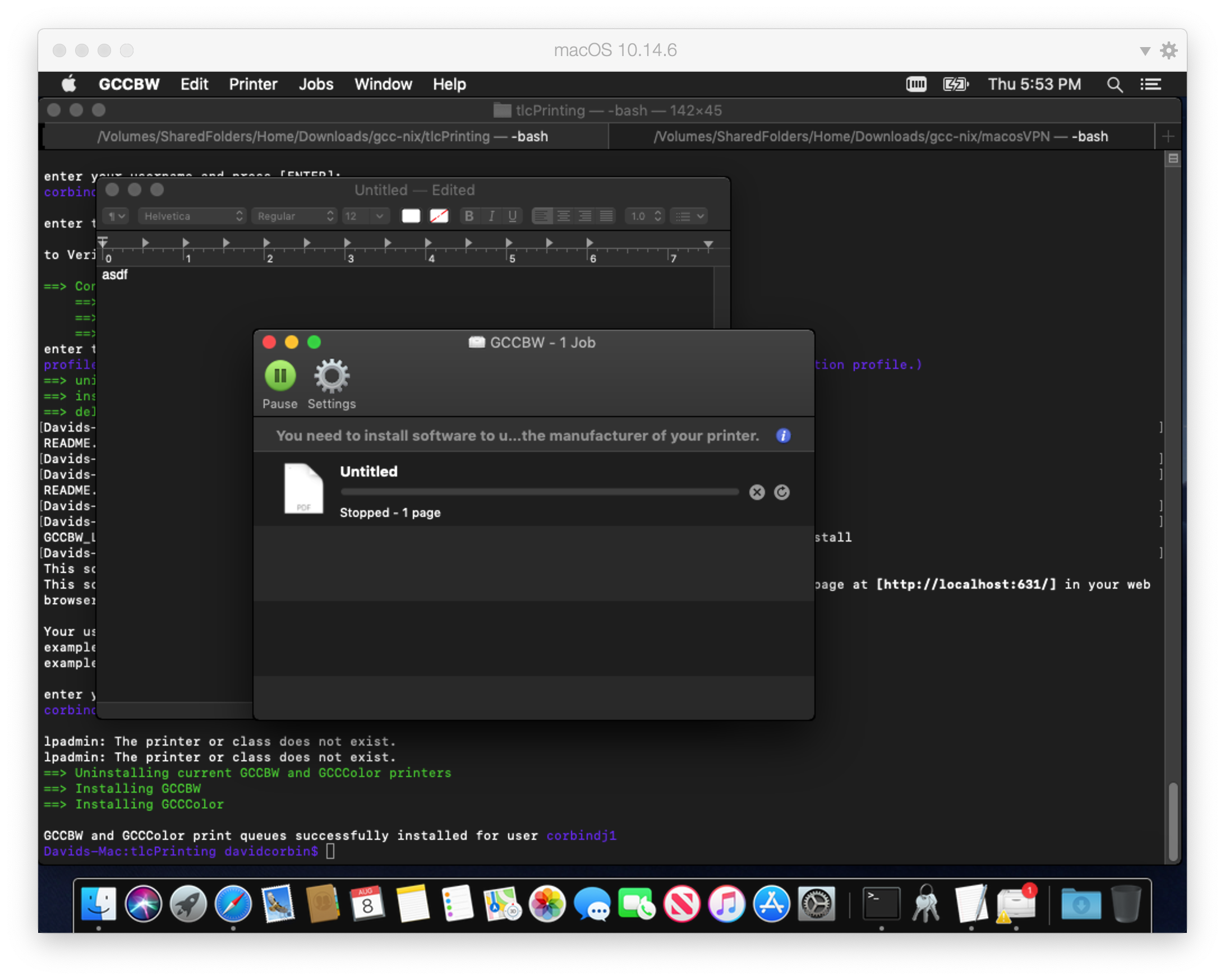The width and height of the screenshot is (1225, 980).
Task: Open Safari from the Dock
Action: pyautogui.click(x=233, y=903)
